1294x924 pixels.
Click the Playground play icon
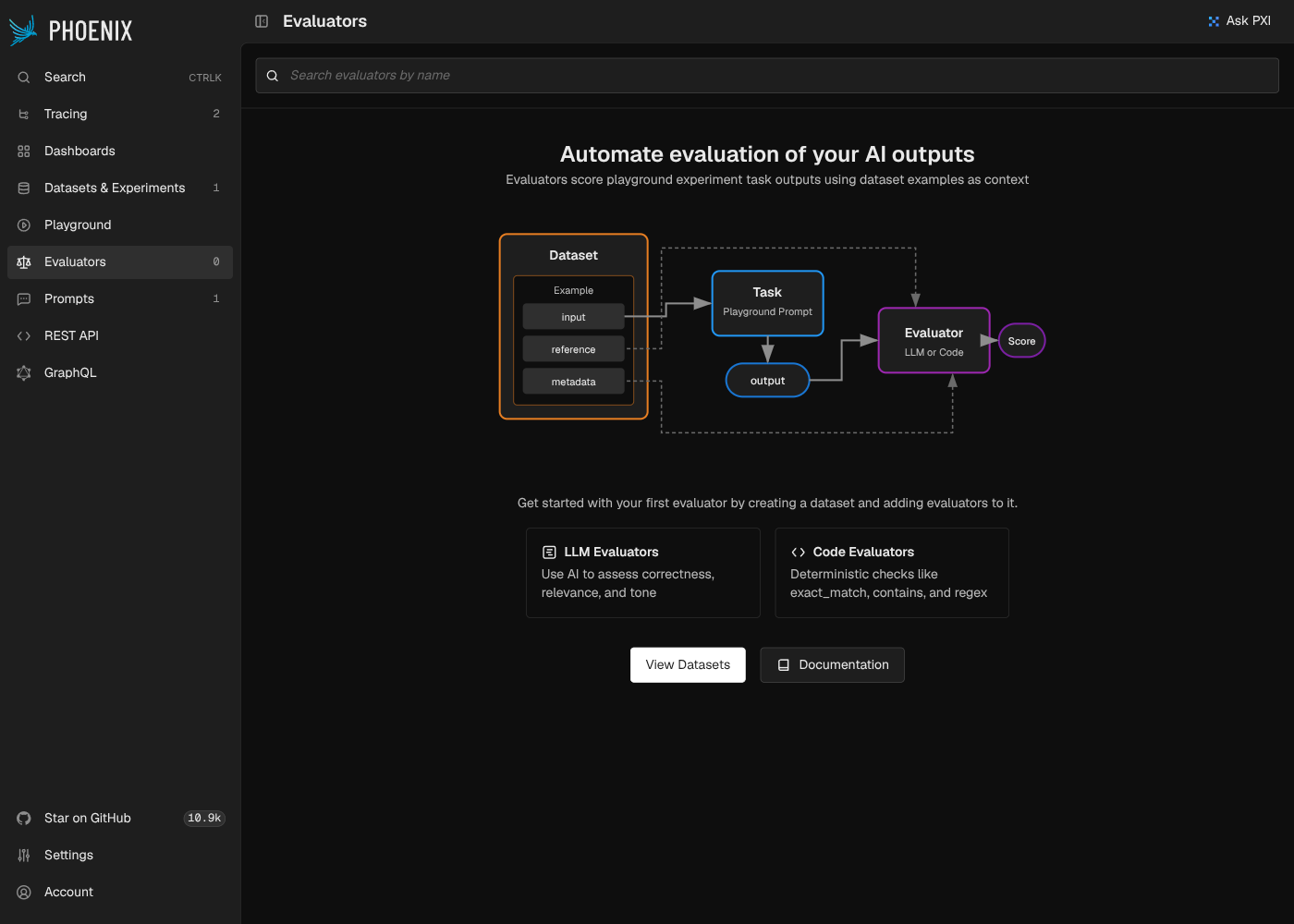pos(24,225)
